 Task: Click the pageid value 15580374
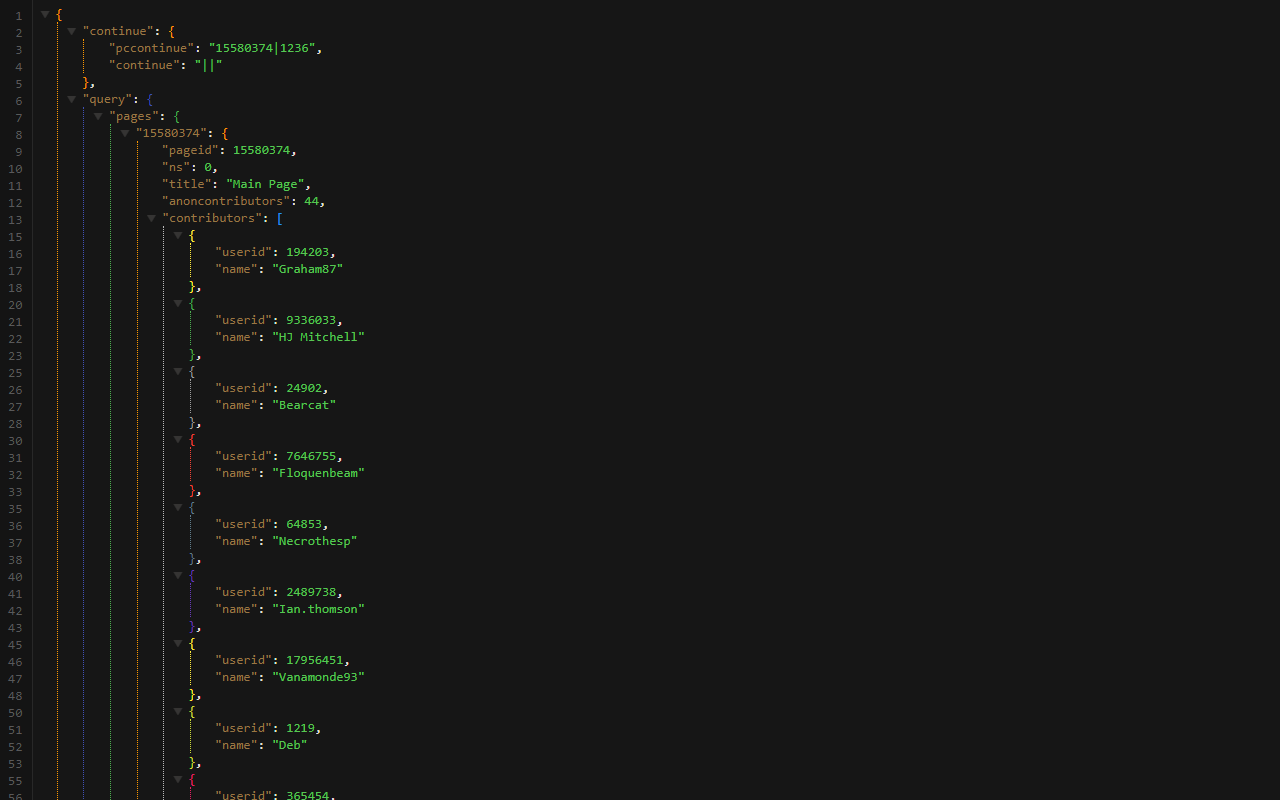261,150
